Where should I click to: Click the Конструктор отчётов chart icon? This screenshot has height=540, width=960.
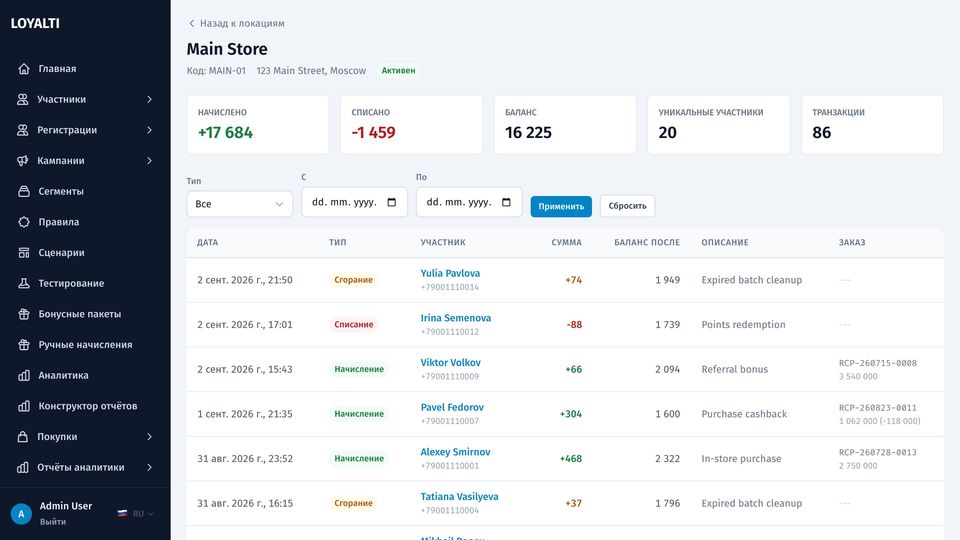point(24,406)
